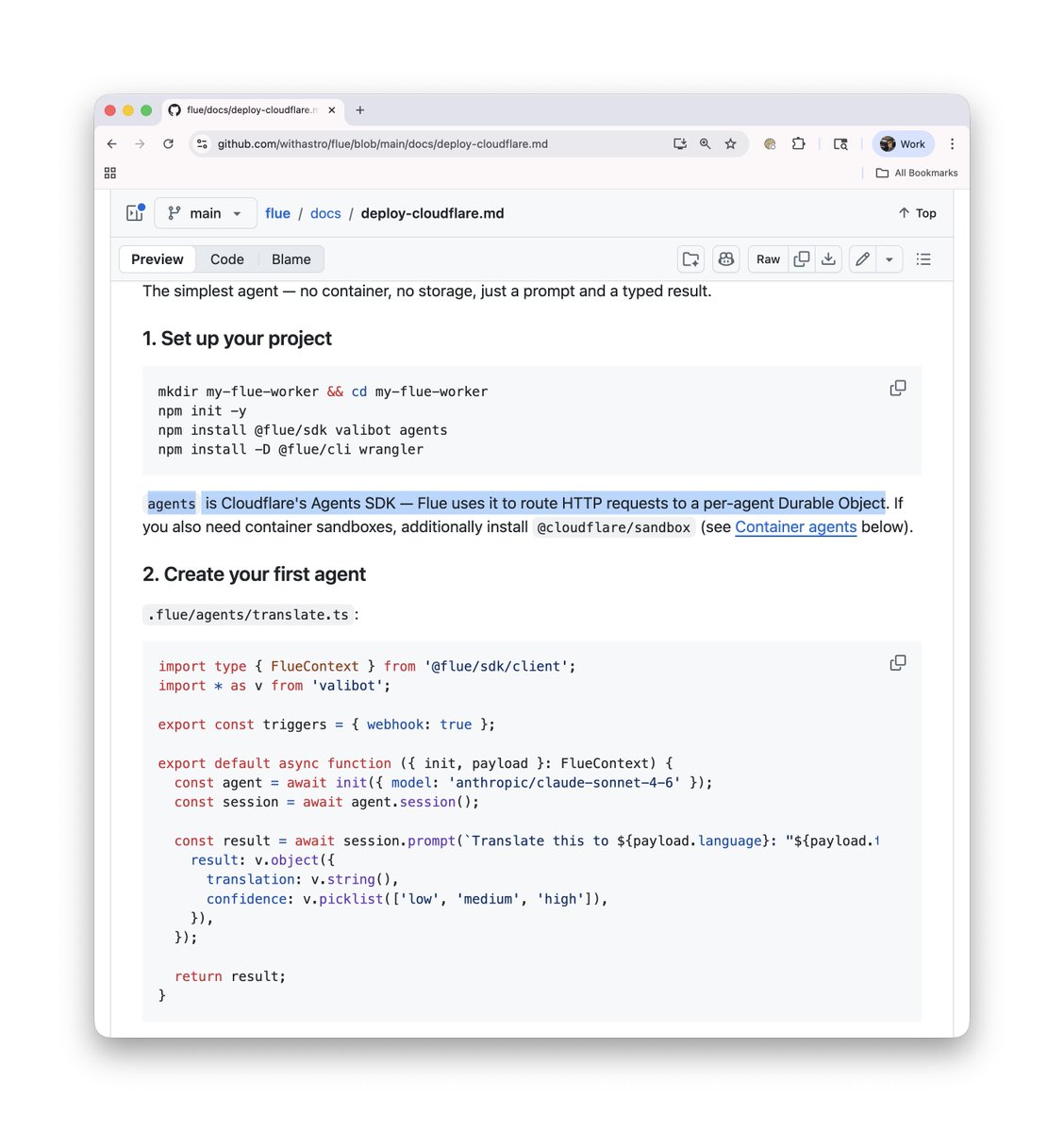Viewport: 1064px width, 1132px height.
Task: Open file in github.dev icon
Action: click(x=690, y=259)
